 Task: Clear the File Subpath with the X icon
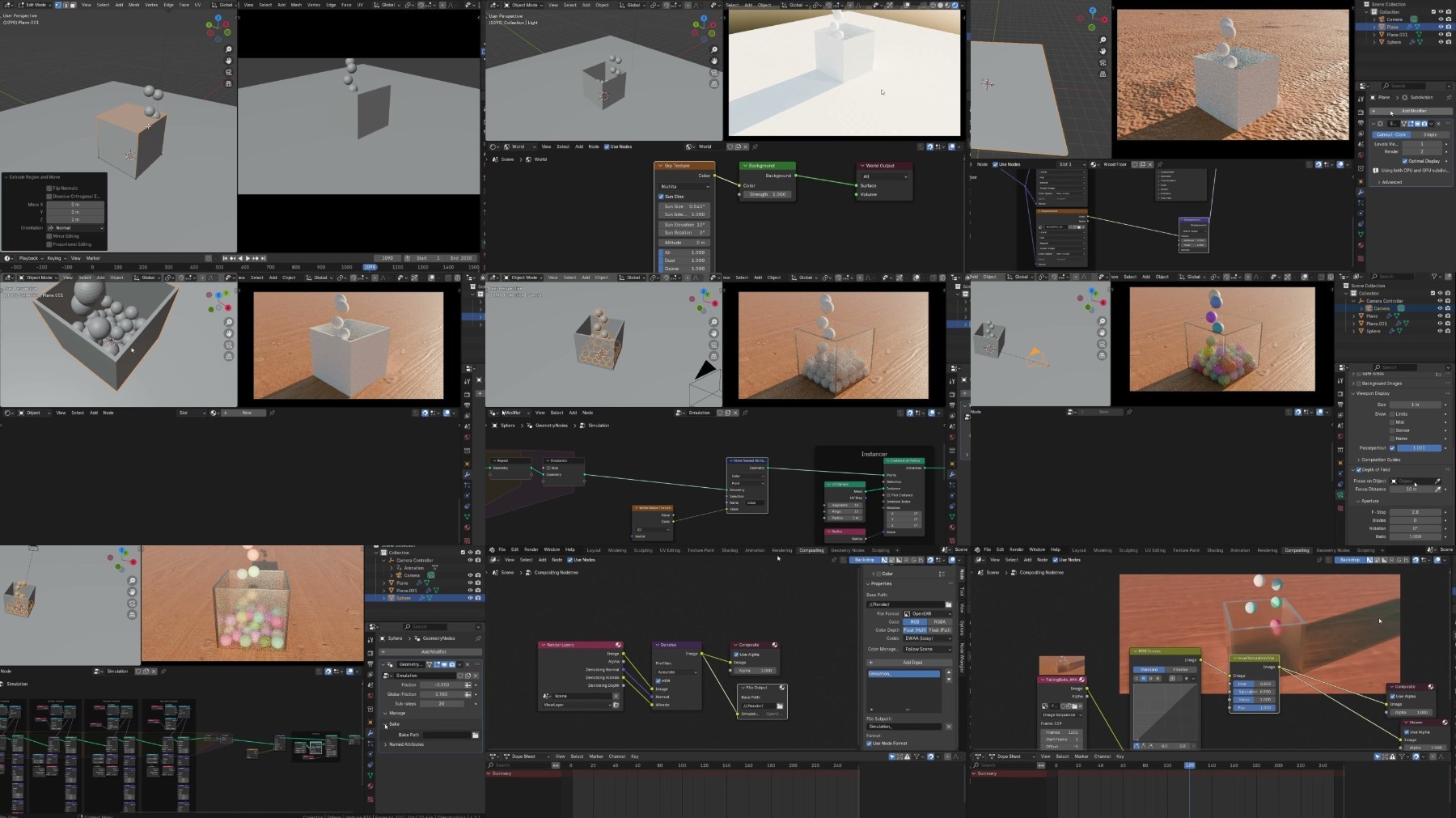(948, 727)
